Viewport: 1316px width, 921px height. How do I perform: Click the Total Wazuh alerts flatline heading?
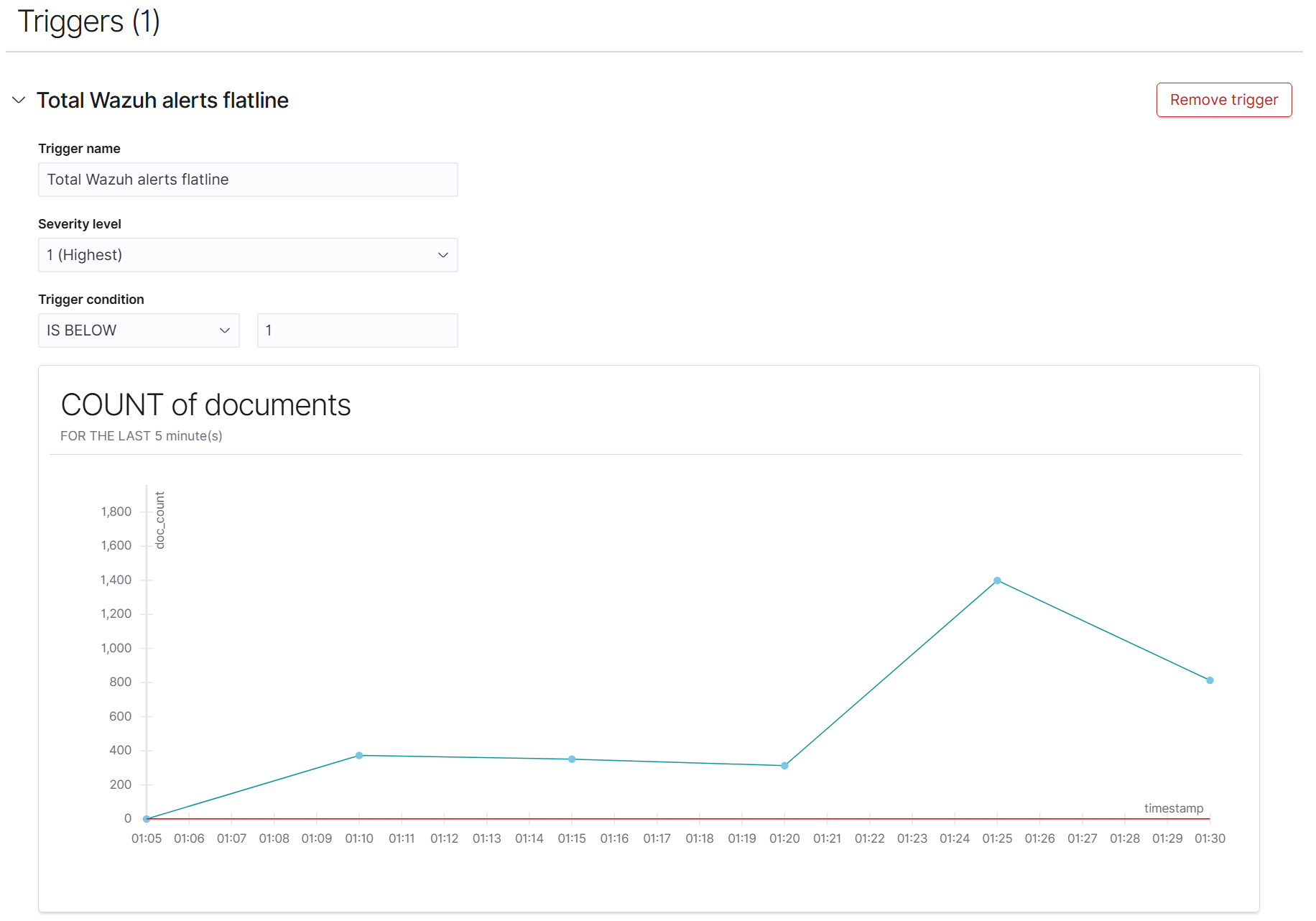[x=162, y=100]
